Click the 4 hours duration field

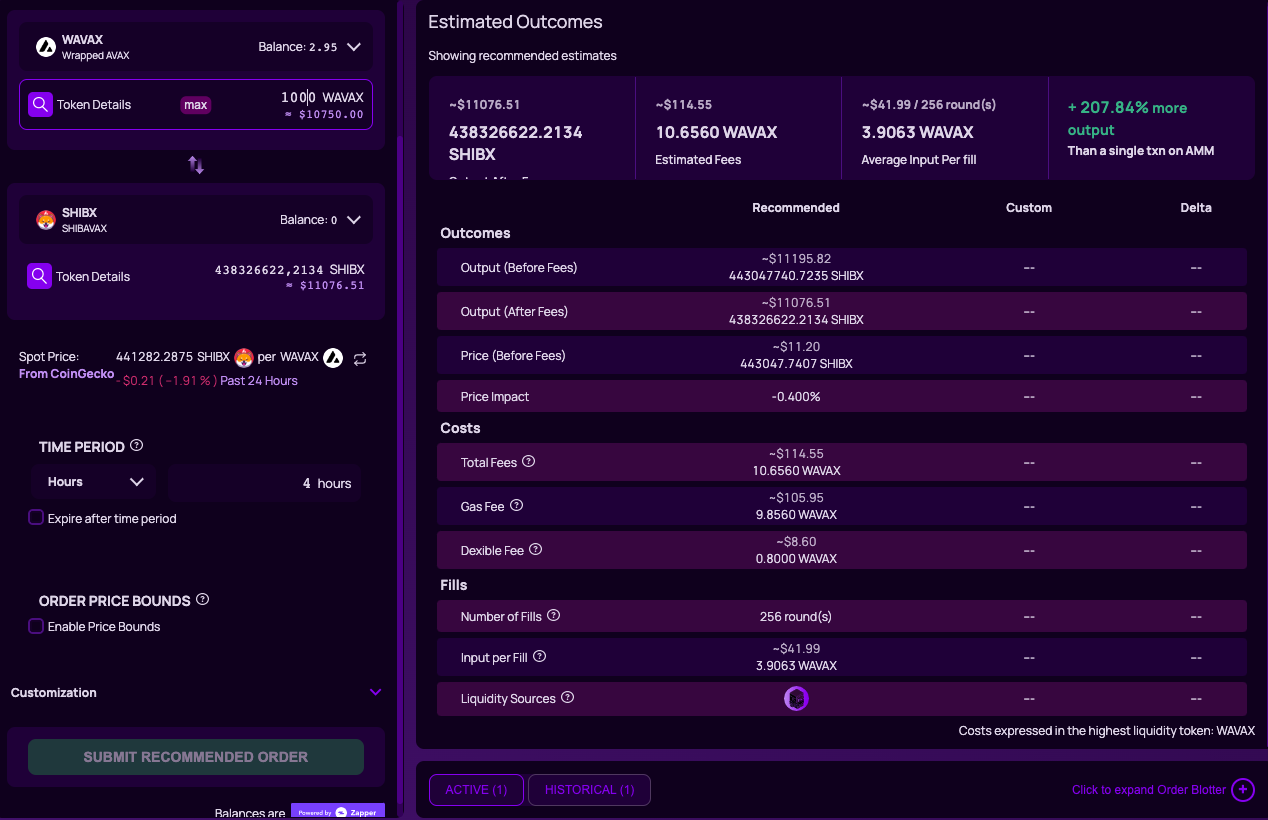point(264,483)
